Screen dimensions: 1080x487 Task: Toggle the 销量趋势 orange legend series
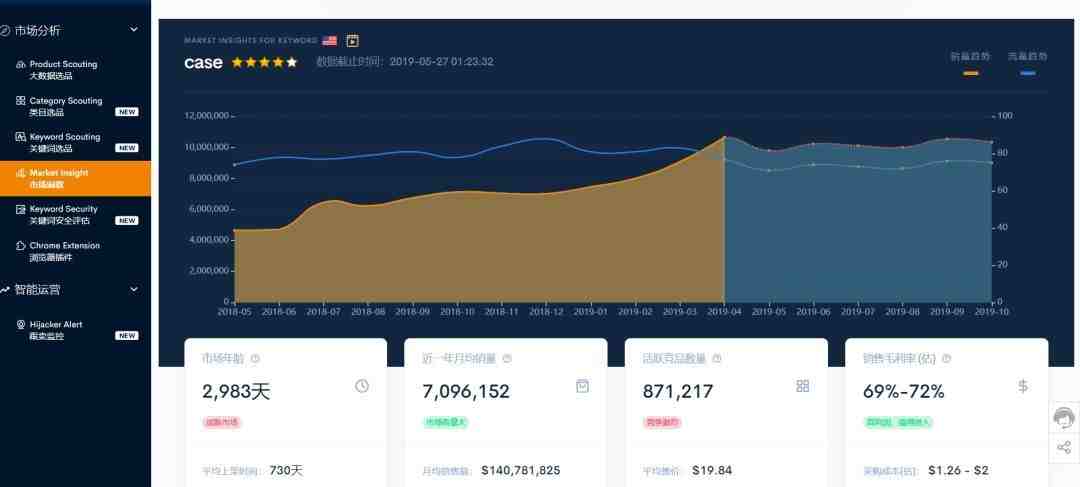coord(970,62)
